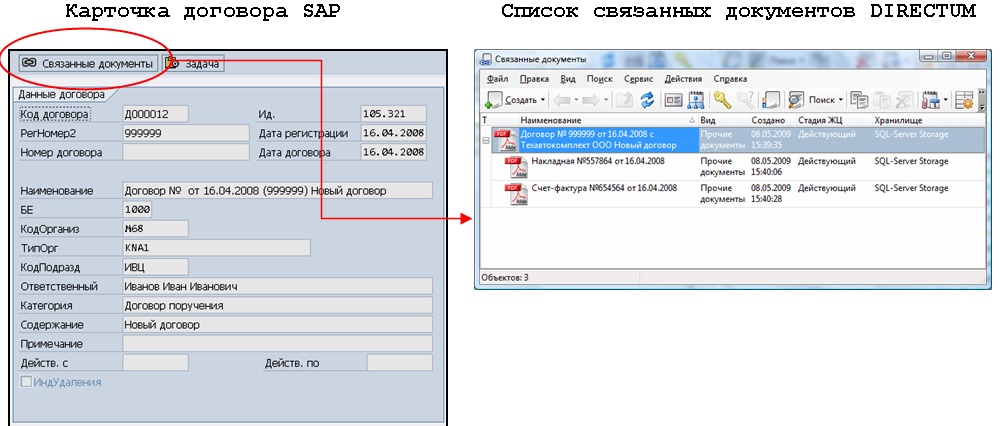Collapse the Договор № 999999 tree row
This screenshot has height=426, width=1008.
[486, 140]
